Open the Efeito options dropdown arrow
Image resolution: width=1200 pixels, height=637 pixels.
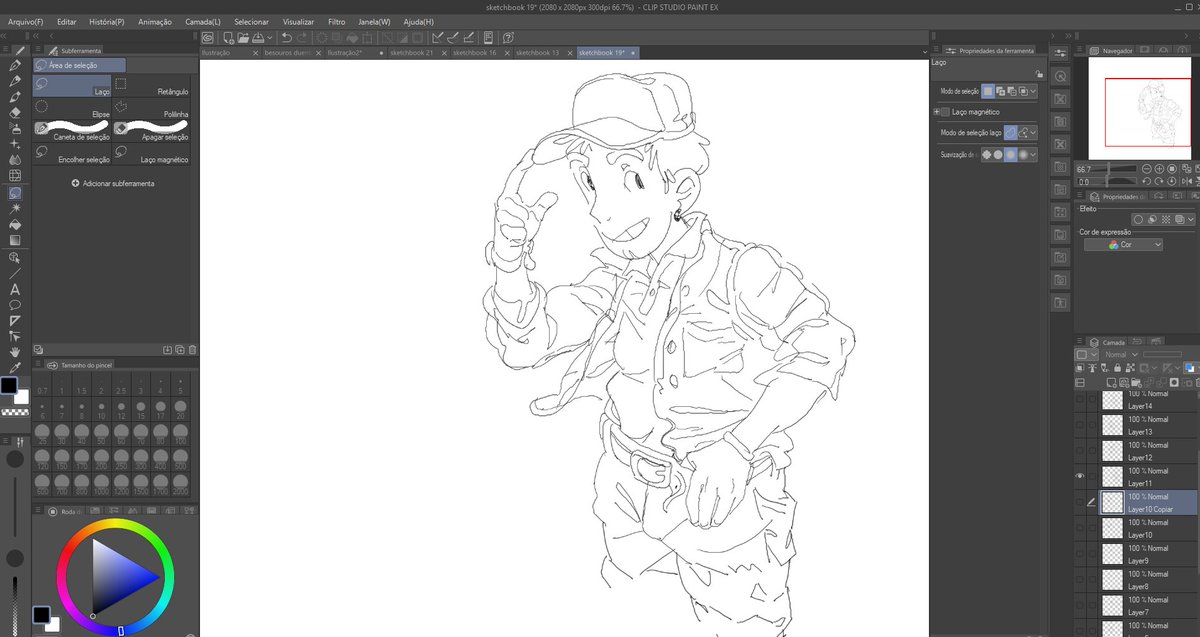point(1191,219)
